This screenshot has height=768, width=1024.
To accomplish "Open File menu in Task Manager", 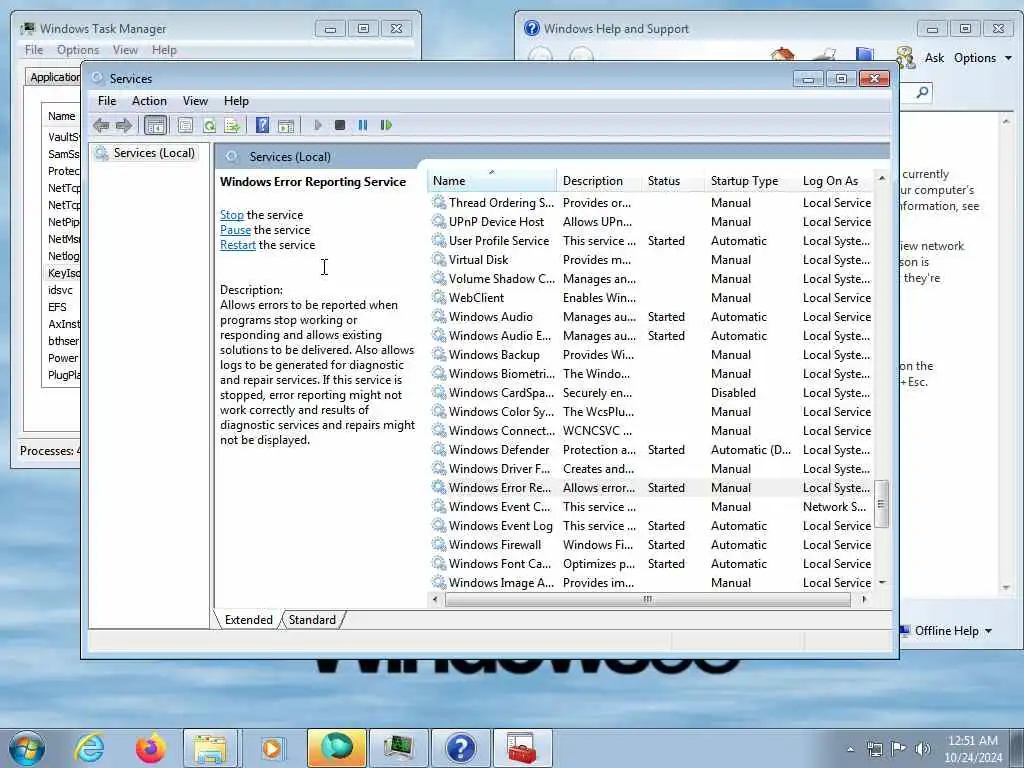I will point(33,50).
